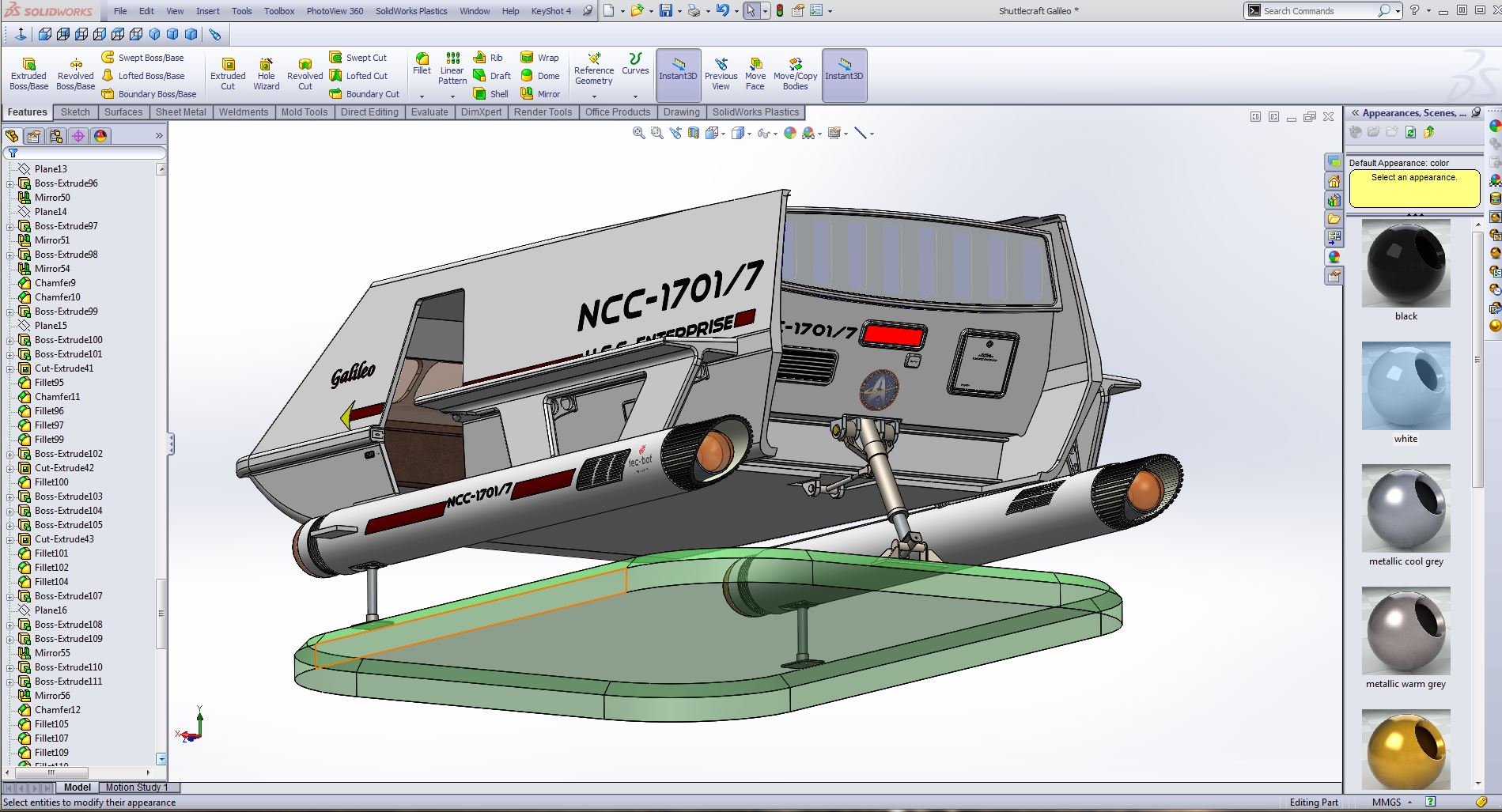Screen dimensions: 1502x812
Task: Expand the Boss-Extrude96 feature
Action: [10, 183]
